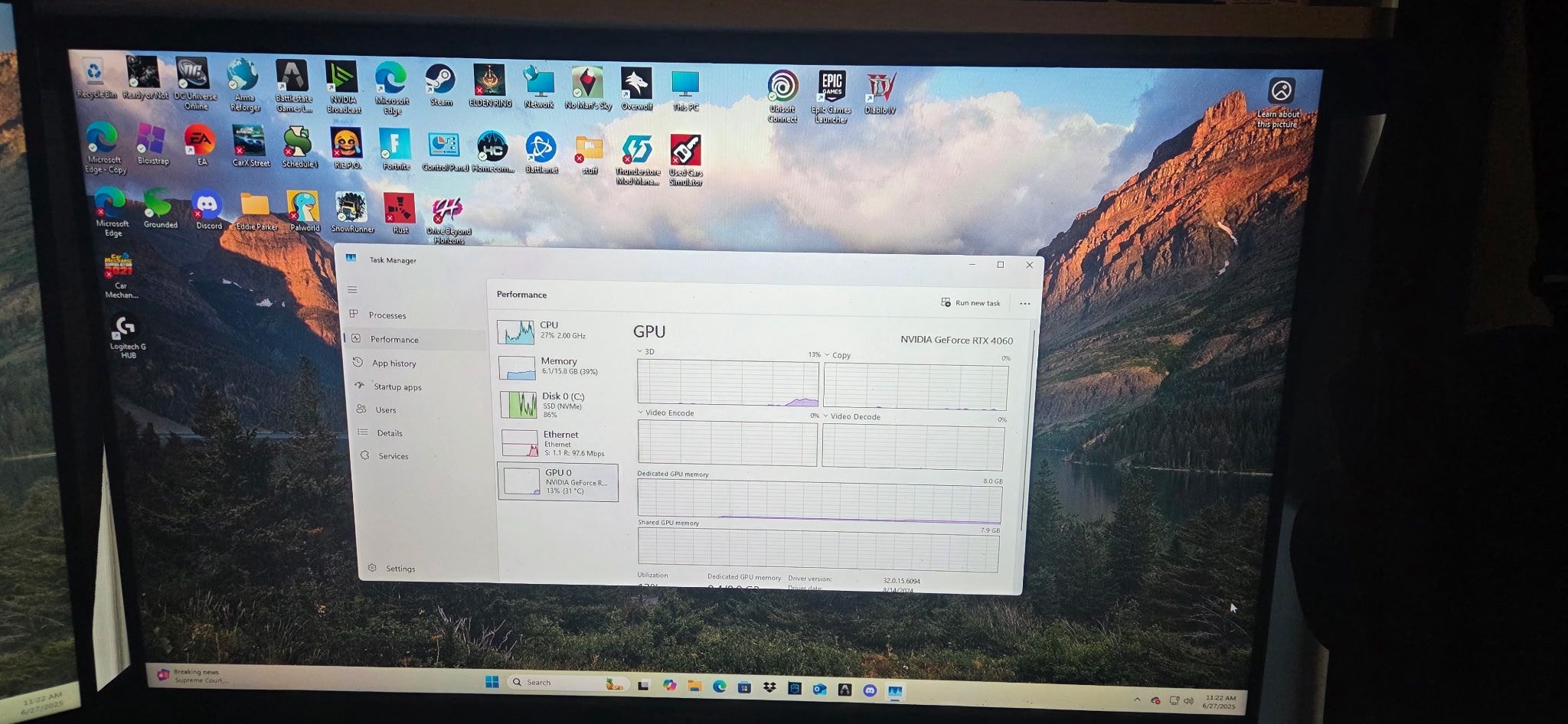Select the Eddie Parker folder
This screenshot has height=724, width=1568.
click(256, 210)
